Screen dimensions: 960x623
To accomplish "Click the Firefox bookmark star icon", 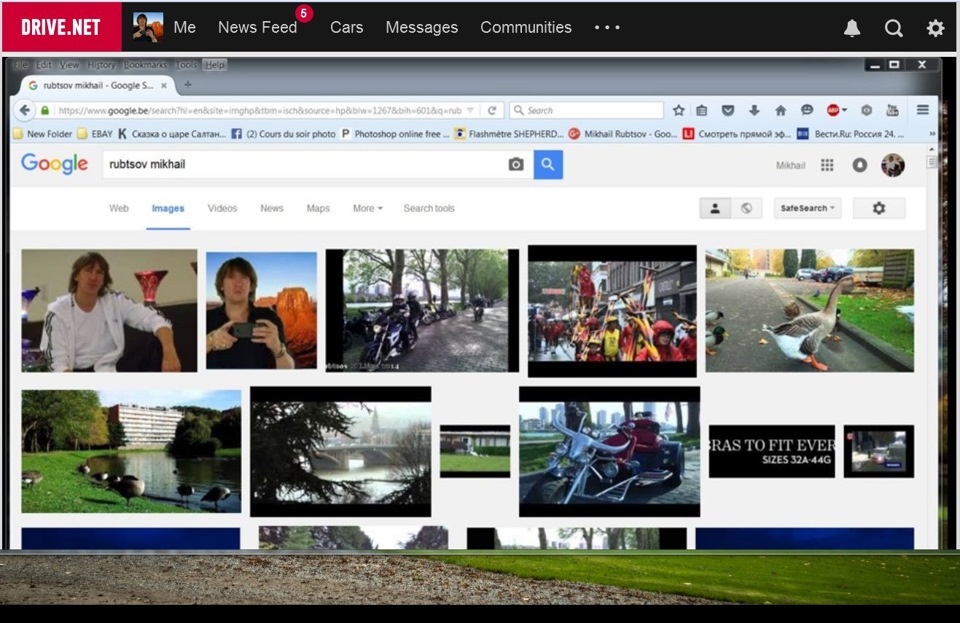I will 679,110.
